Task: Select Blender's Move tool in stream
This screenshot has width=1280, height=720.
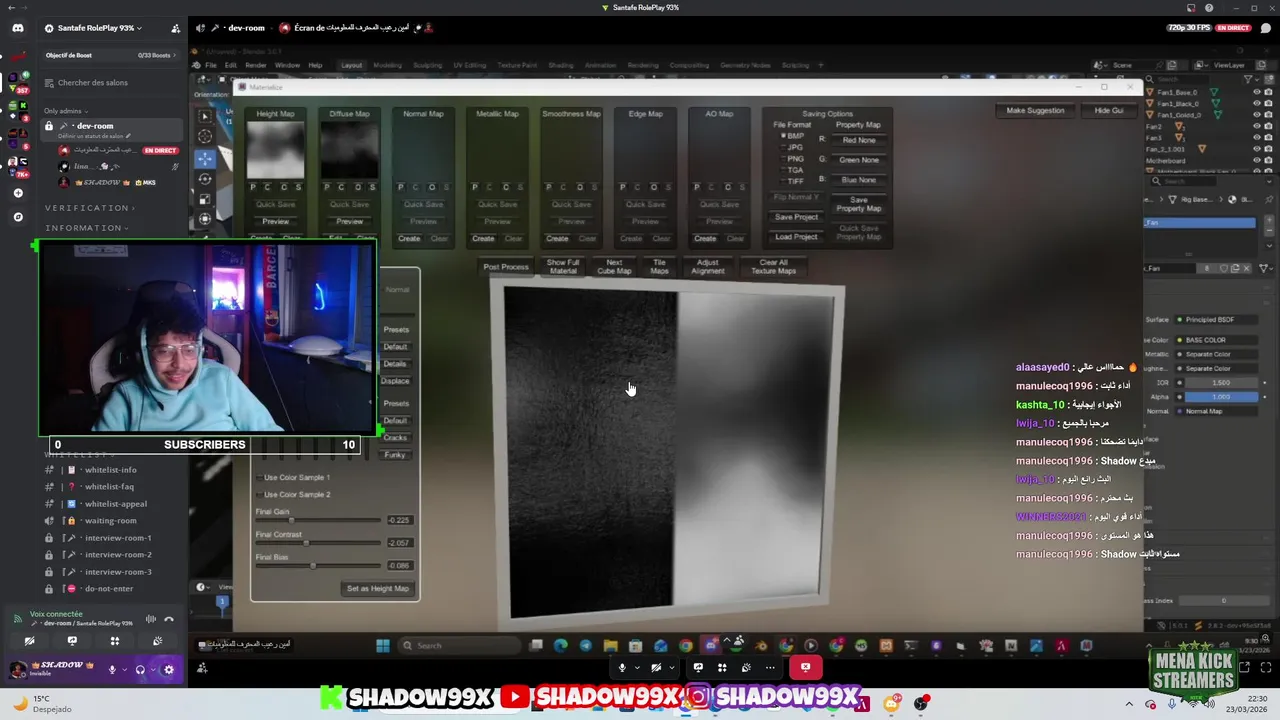Action: pyautogui.click(x=205, y=158)
